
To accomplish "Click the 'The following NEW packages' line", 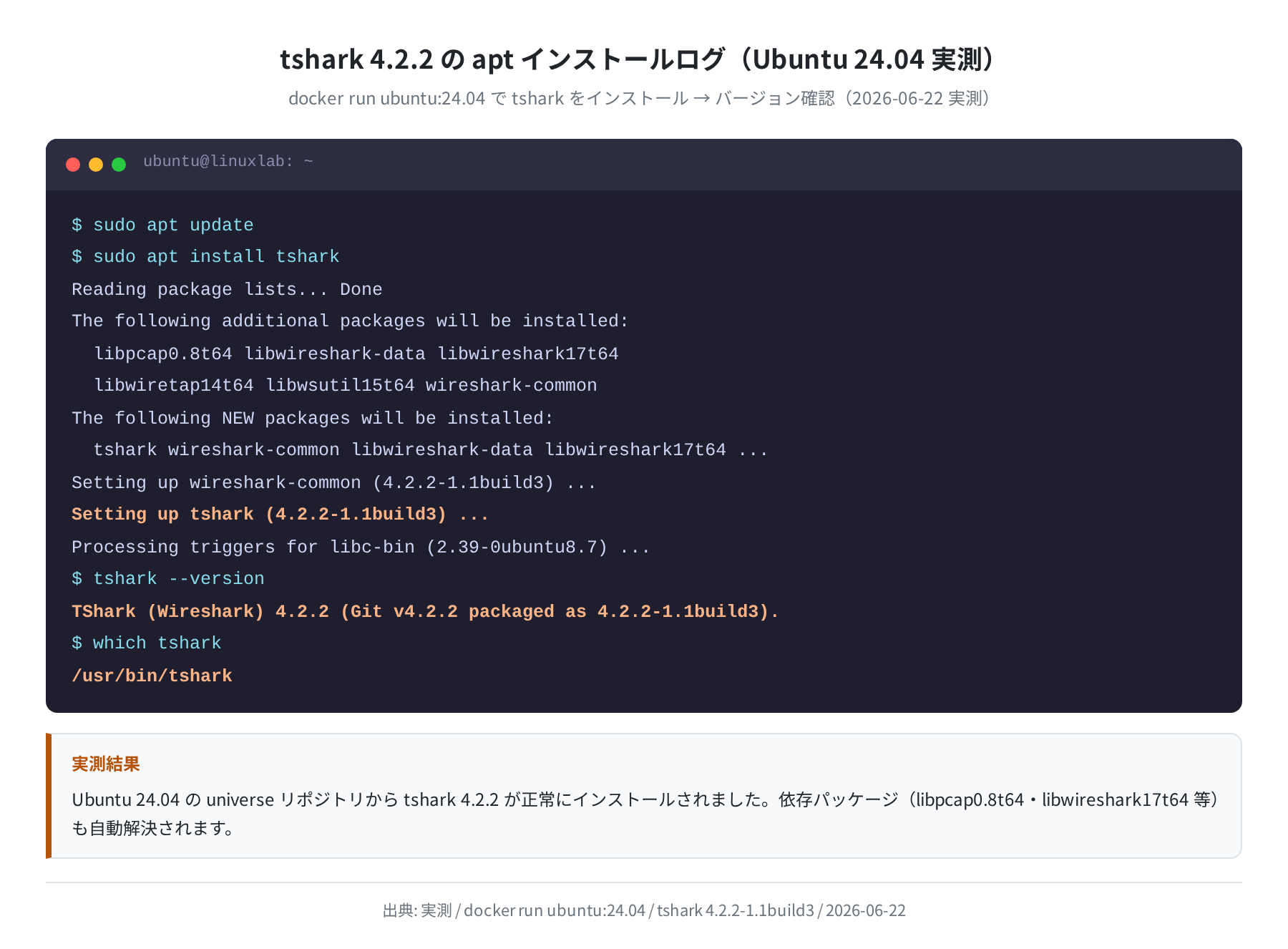I will (x=312, y=418).
